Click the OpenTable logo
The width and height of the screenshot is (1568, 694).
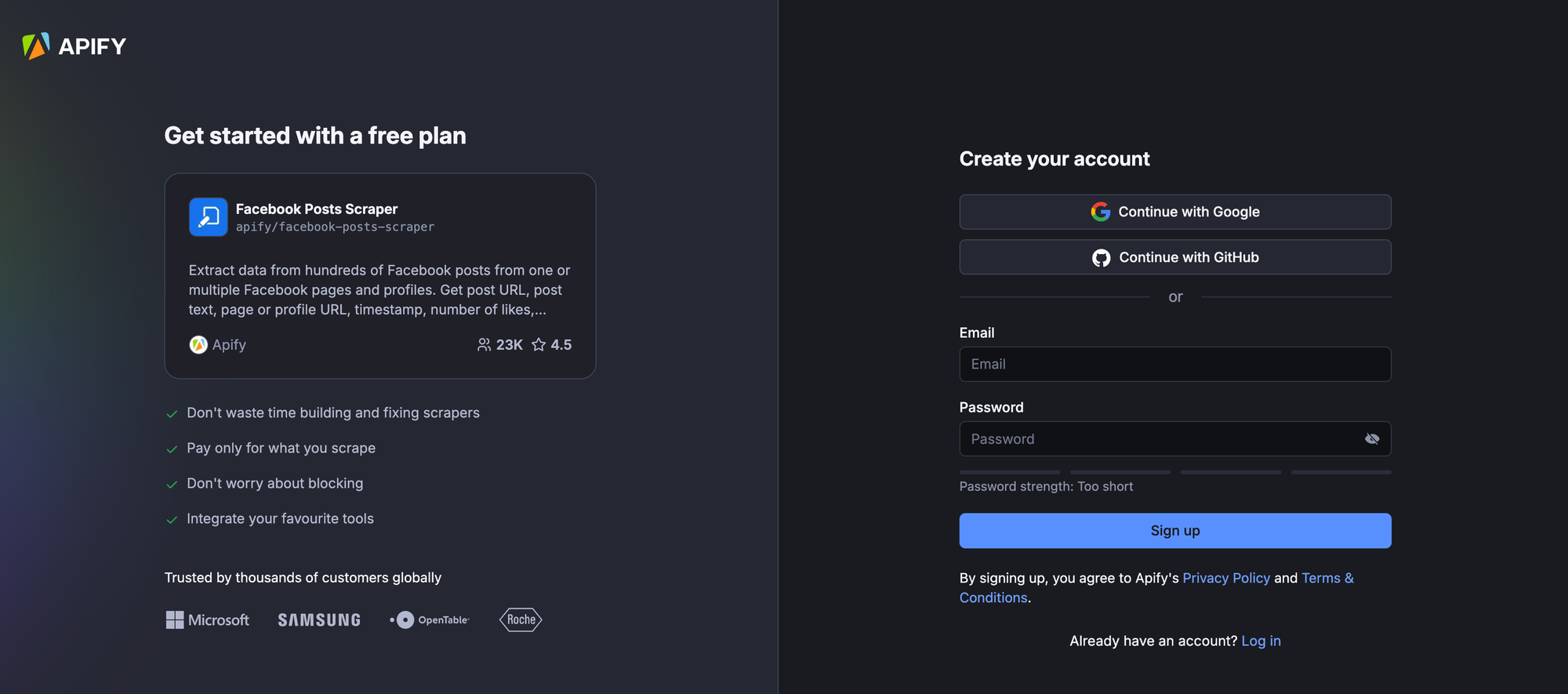pyautogui.click(x=430, y=620)
